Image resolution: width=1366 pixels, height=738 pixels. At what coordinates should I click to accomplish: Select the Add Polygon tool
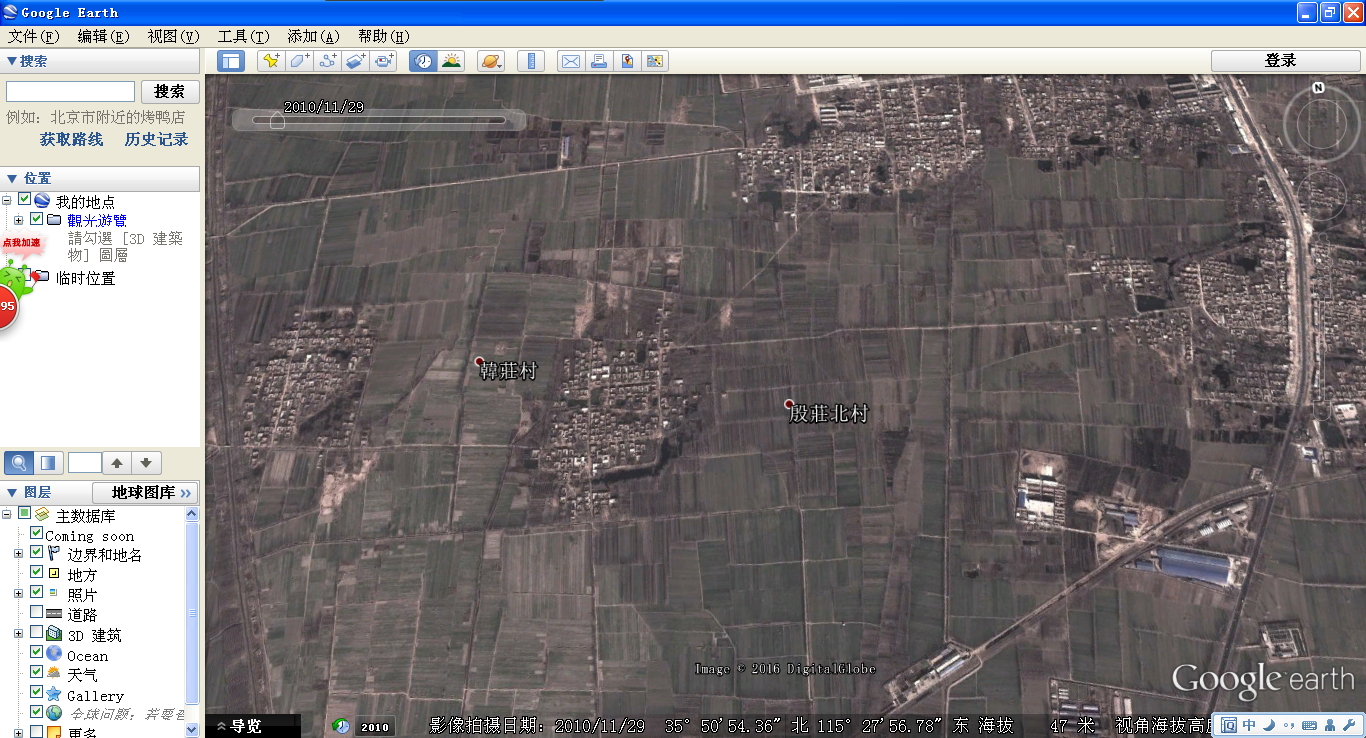pyautogui.click(x=299, y=61)
